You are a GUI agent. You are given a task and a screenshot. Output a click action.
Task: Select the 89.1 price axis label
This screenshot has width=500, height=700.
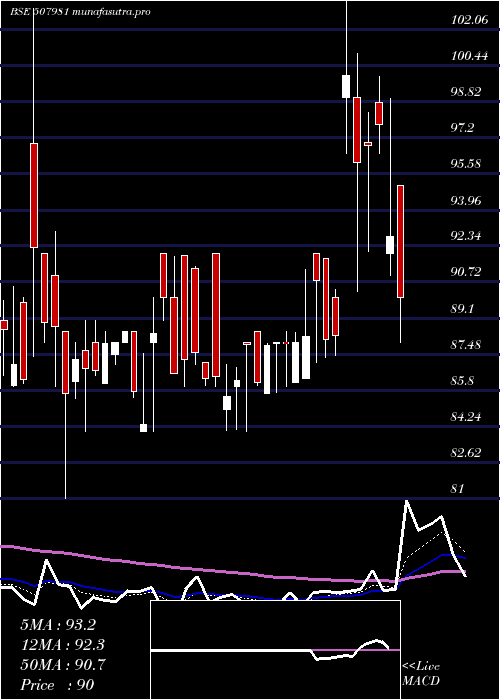[462, 308]
